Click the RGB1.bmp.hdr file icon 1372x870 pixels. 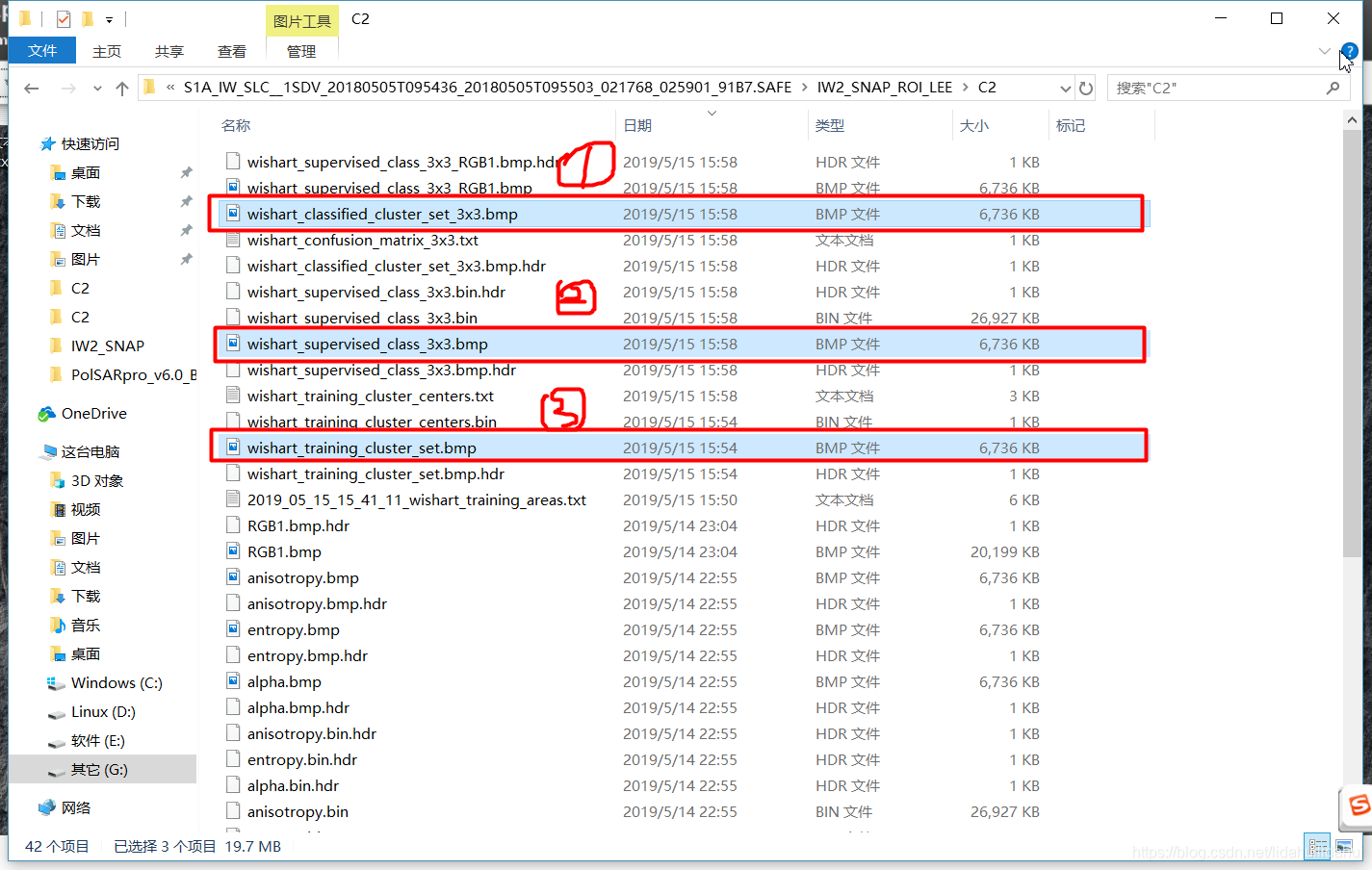coord(233,525)
